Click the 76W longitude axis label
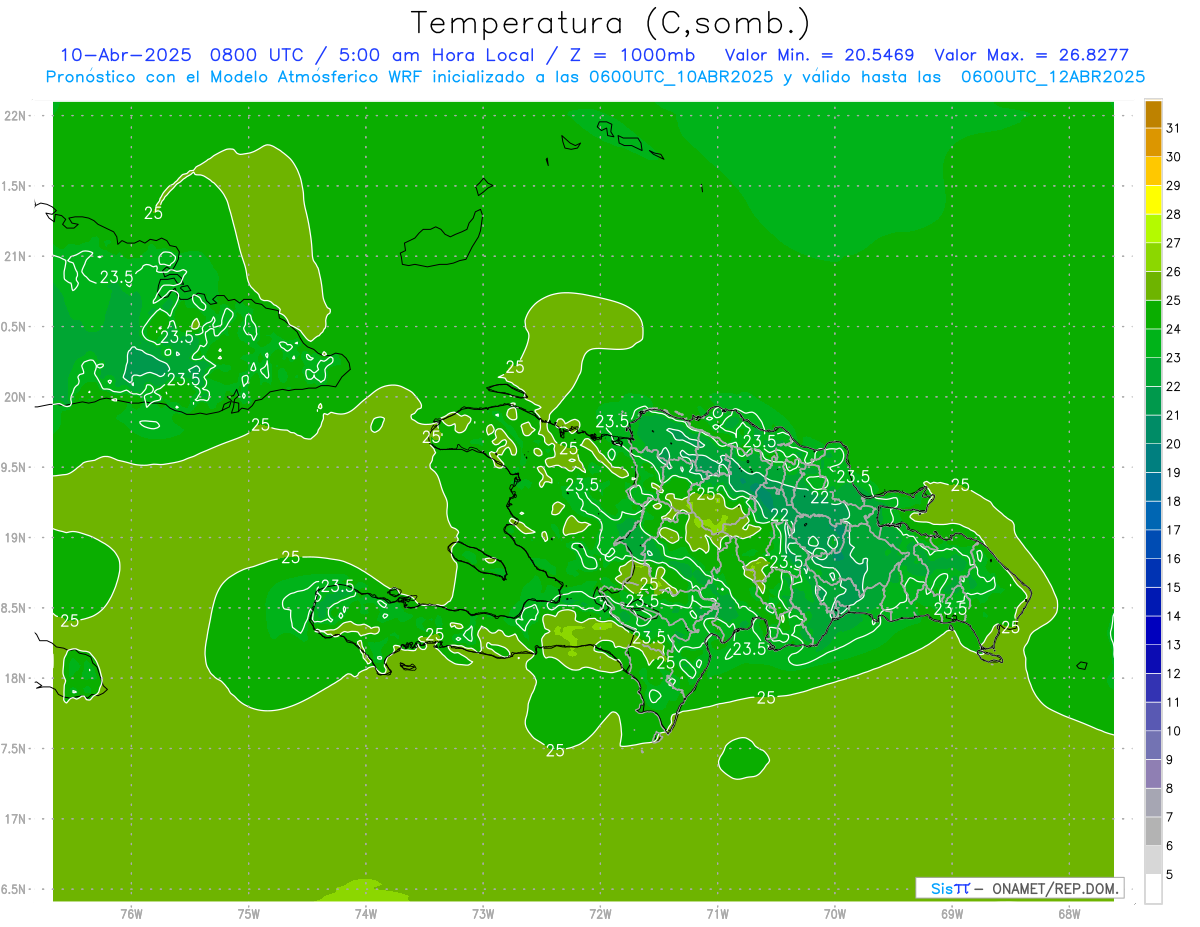1200x927 pixels. click(x=131, y=913)
